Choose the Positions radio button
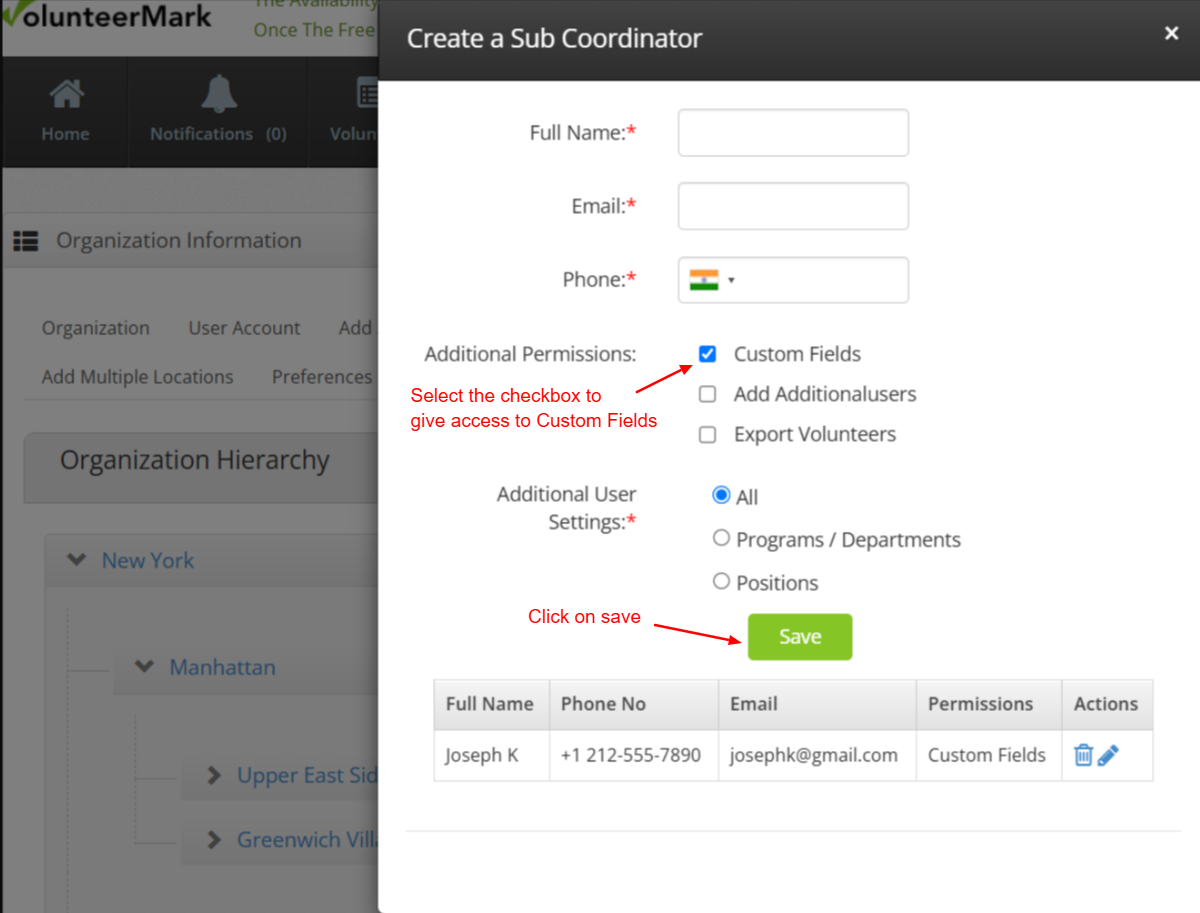The image size is (1200, 913). click(x=721, y=581)
